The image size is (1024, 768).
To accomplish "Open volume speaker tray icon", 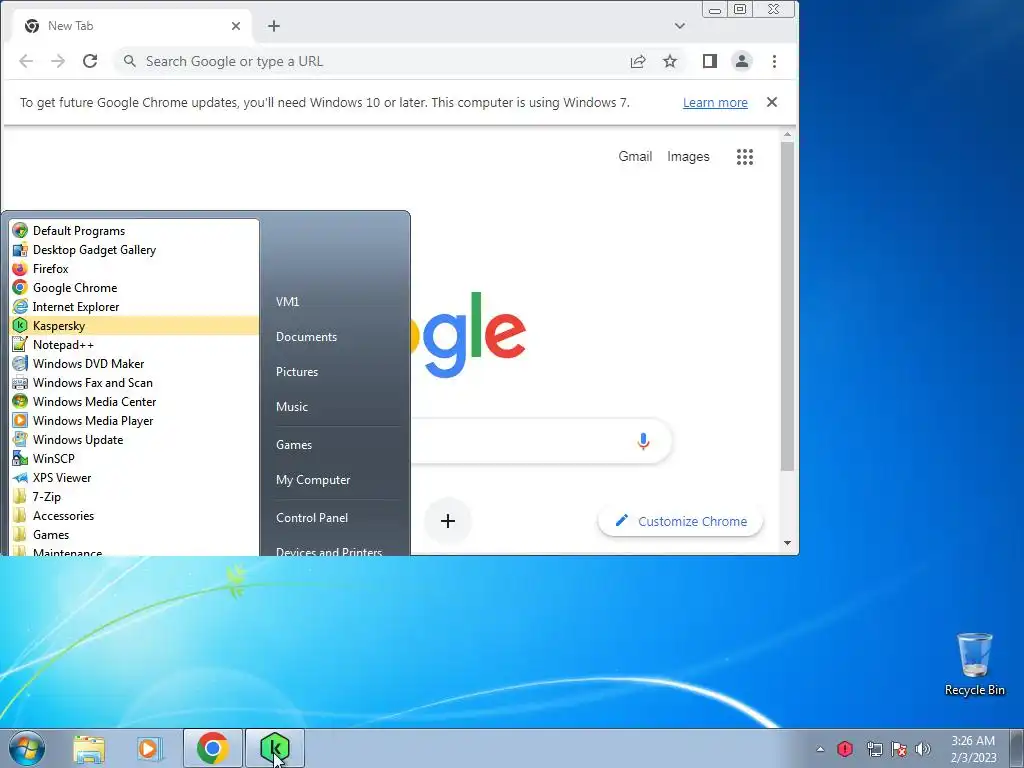I will (923, 749).
